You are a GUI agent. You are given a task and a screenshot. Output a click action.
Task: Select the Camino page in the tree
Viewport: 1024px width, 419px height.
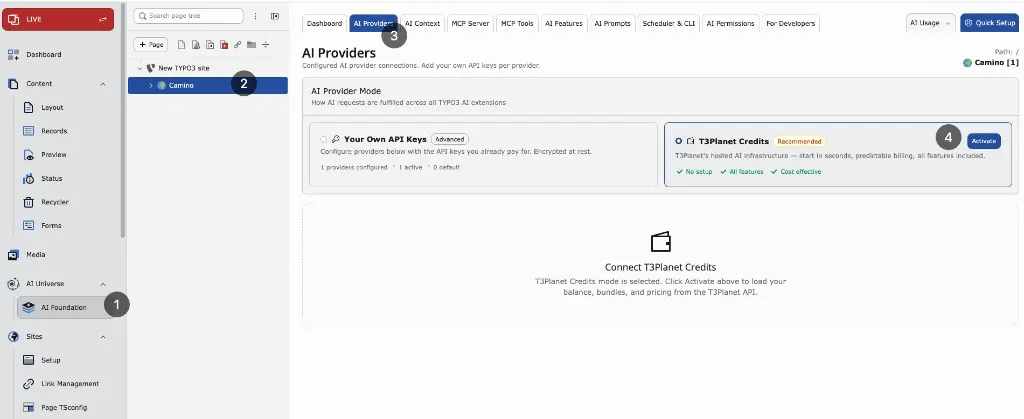pyautogui.click(x=208, y=85)
